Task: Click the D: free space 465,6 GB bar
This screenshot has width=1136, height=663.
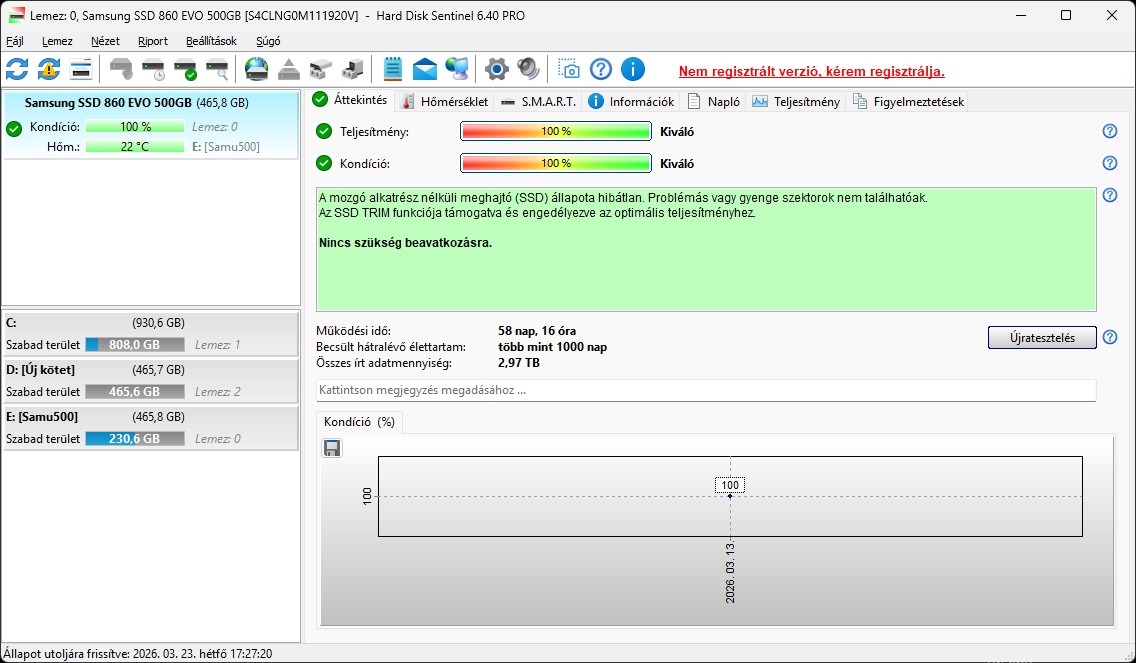Action: coord(135,392)
